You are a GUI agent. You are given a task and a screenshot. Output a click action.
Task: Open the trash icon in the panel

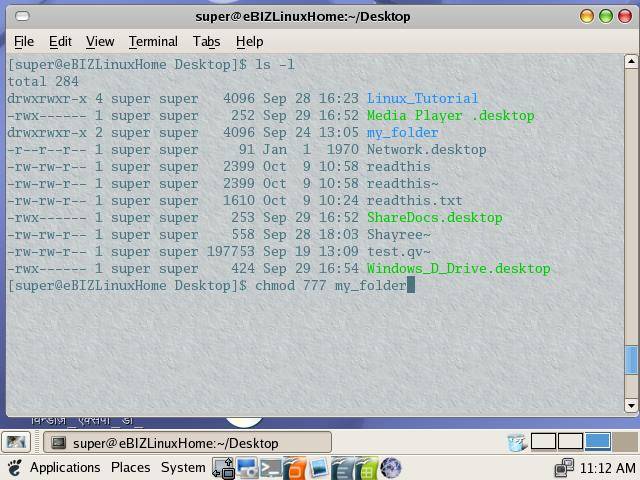coord(516,442)
